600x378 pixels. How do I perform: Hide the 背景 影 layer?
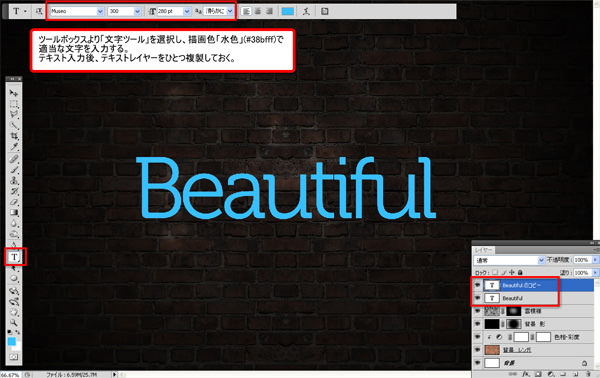[x=477, y=324]
